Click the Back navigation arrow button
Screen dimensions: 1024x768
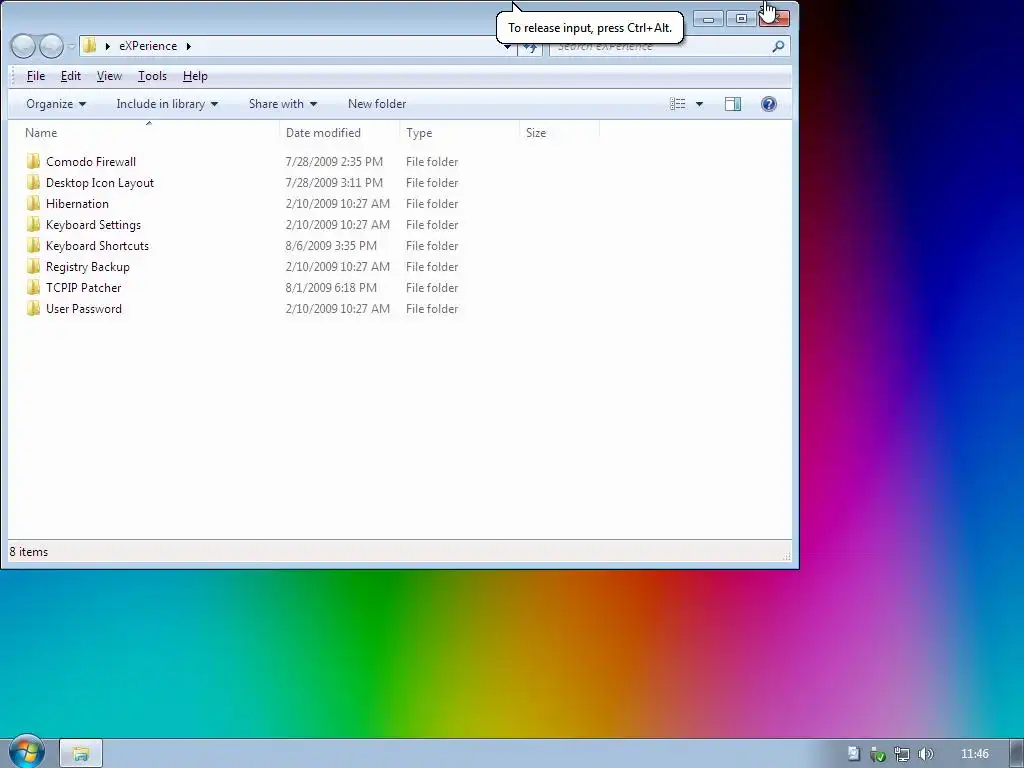(24, 46)
